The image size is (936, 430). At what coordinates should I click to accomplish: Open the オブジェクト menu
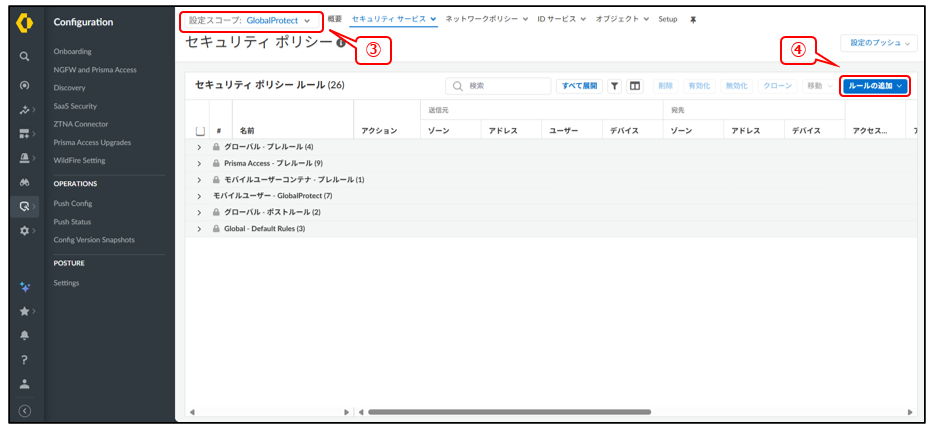(622, 19)
